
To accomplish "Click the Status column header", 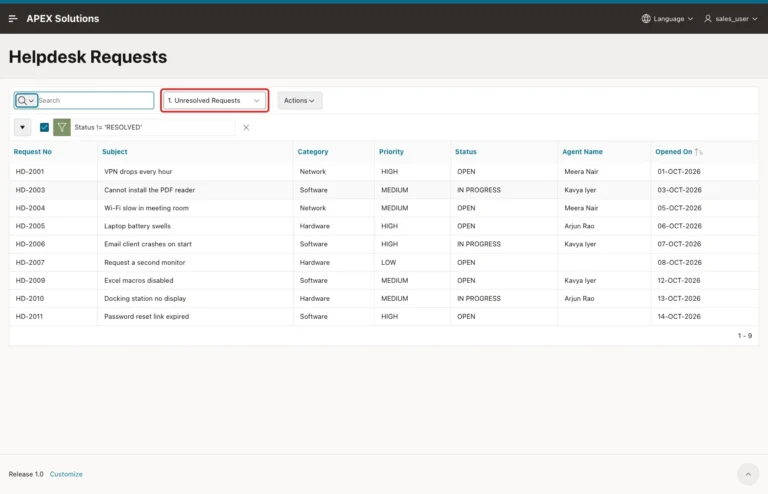I will coord(465,152).
